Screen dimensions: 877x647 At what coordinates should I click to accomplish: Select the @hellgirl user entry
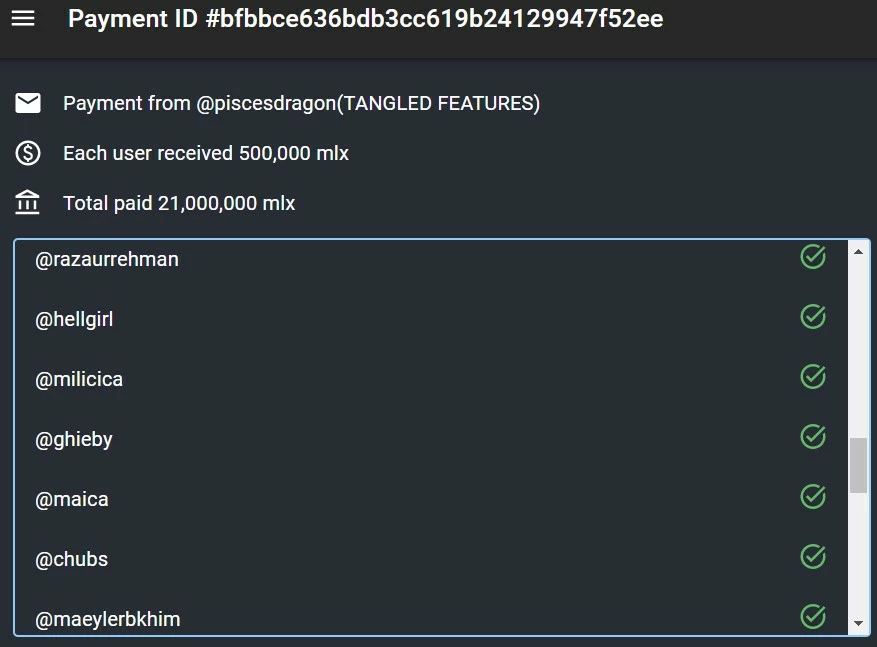point(431,319)
